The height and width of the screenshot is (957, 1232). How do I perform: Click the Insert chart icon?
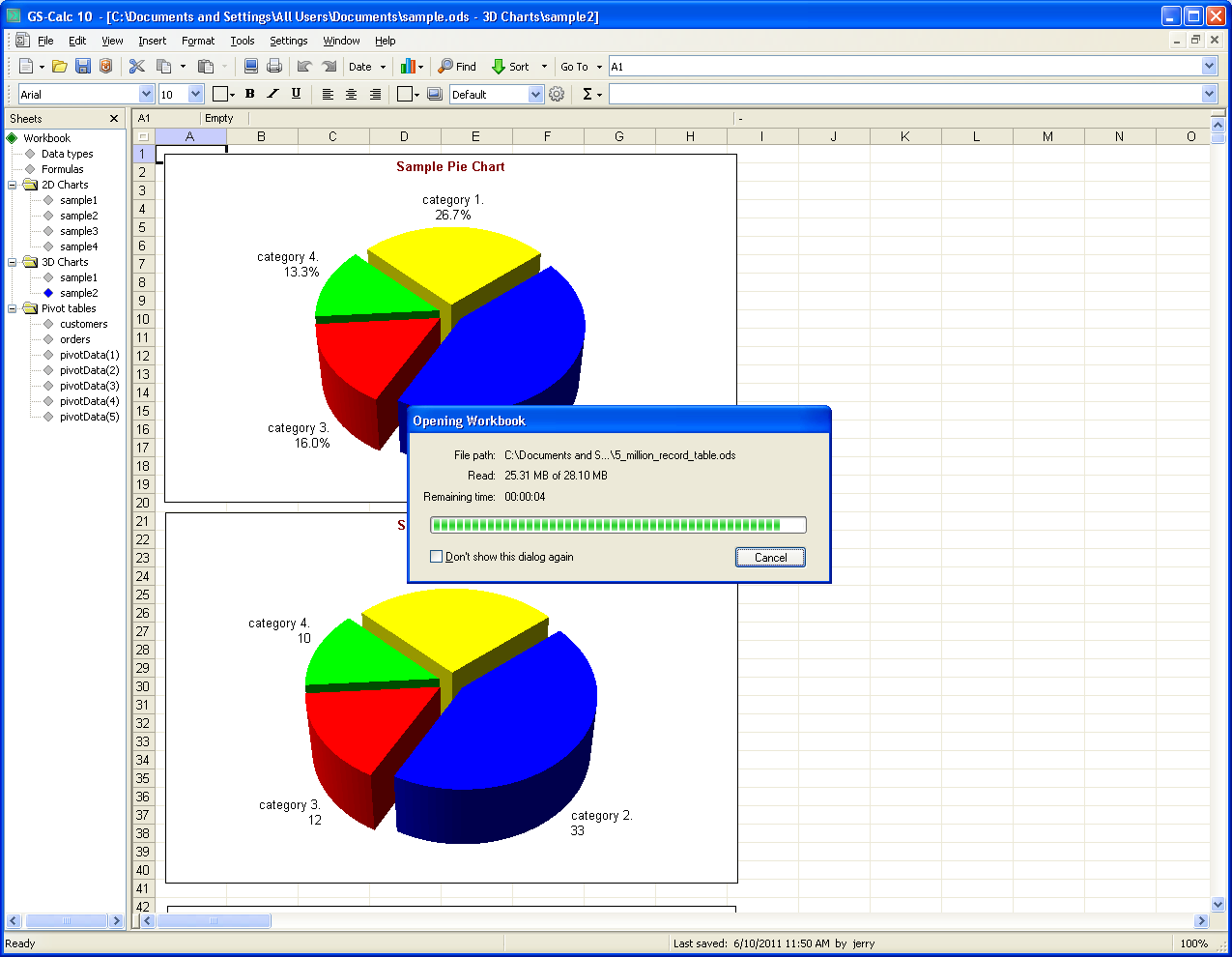pos(408,67)
